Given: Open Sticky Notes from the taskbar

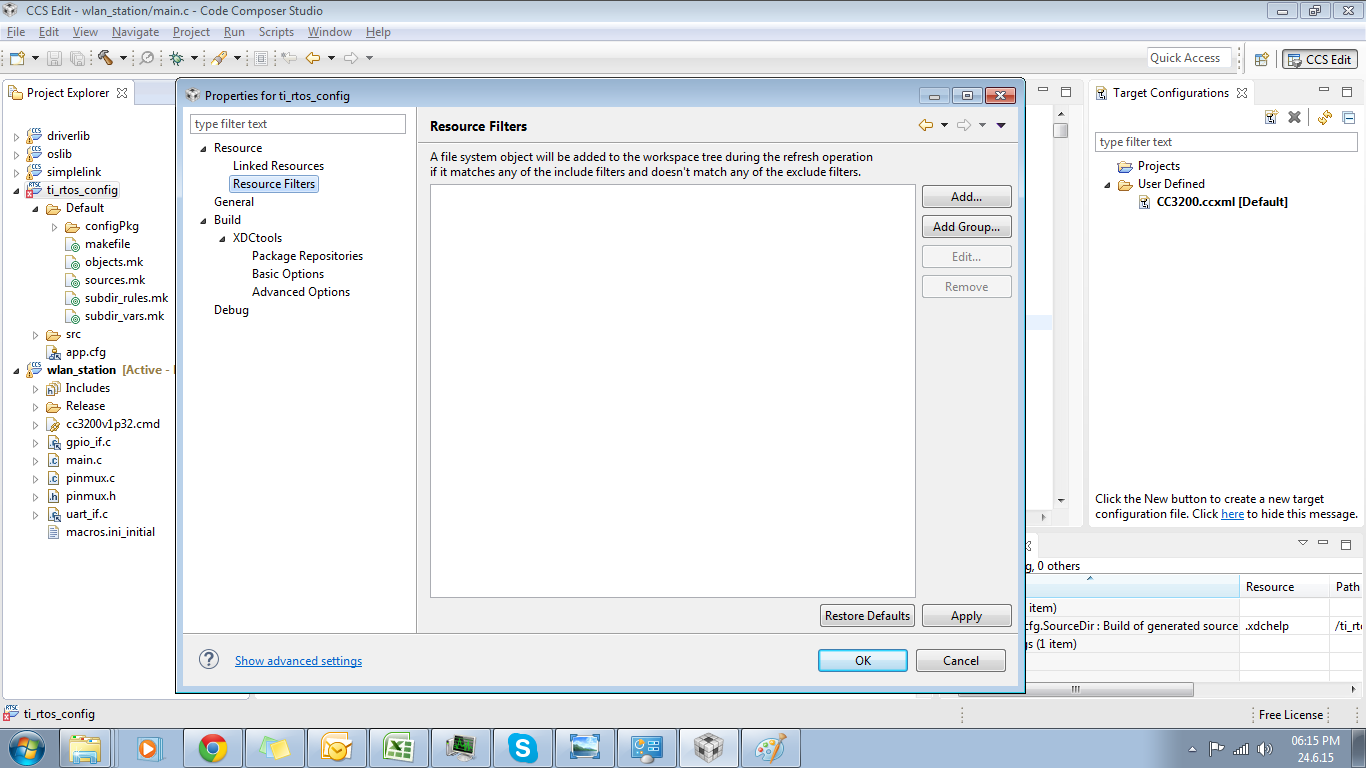Looking at the screenshot, I should click(x=274, y=748).
